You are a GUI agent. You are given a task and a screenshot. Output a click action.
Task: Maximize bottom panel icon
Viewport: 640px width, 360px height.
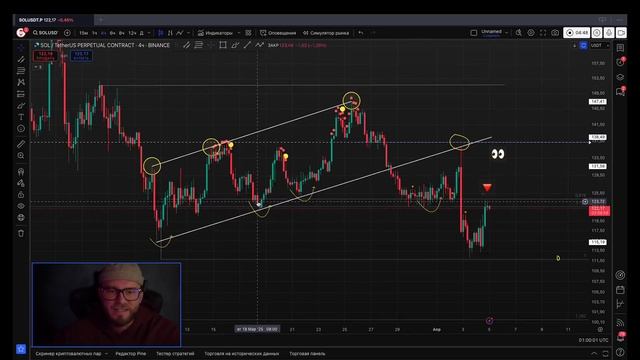605,353
